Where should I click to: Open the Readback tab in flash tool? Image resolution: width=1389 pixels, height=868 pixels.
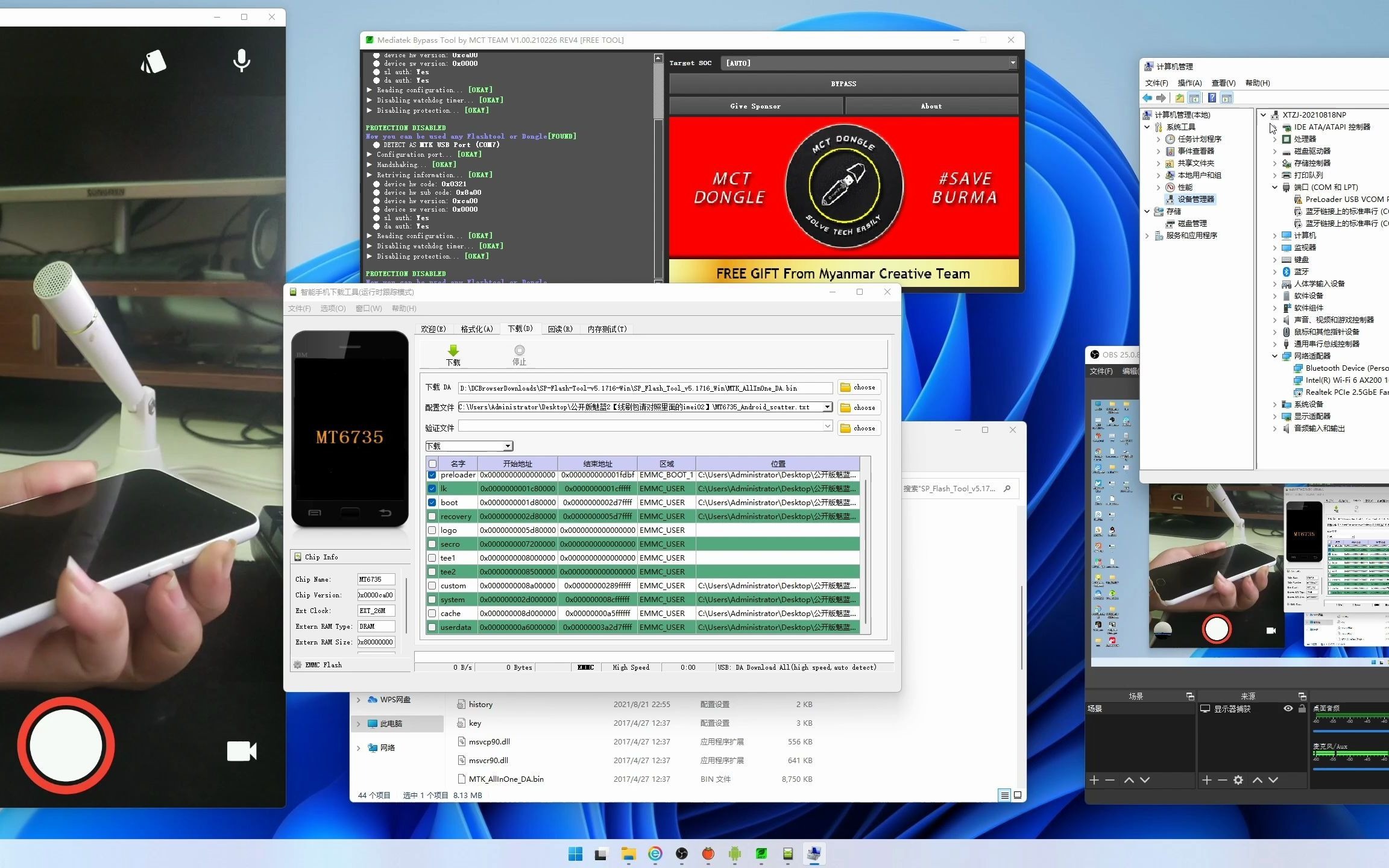coord(560,329)
